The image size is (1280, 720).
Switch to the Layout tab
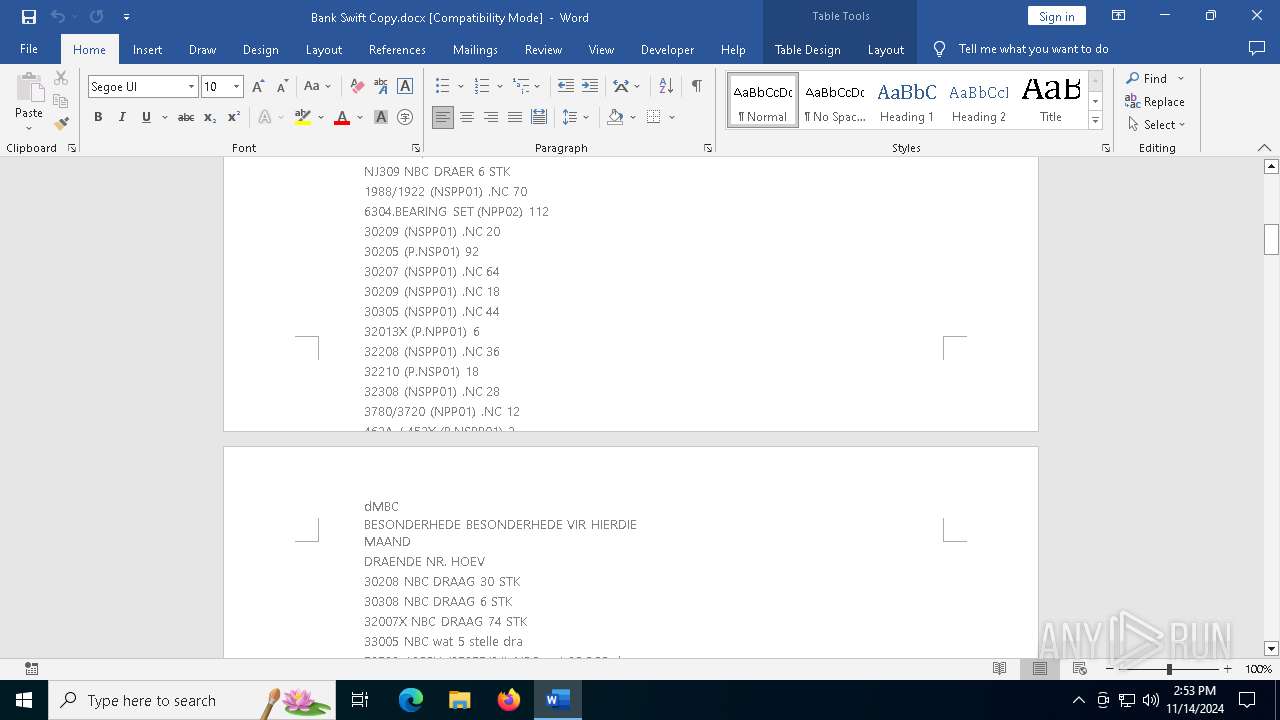coord(323,49)
